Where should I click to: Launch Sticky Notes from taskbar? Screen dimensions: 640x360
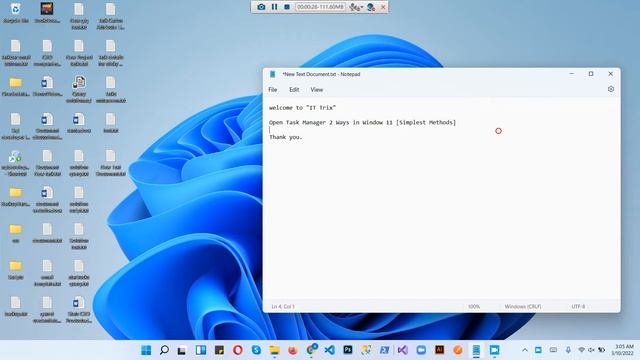(x=219, y=350)
